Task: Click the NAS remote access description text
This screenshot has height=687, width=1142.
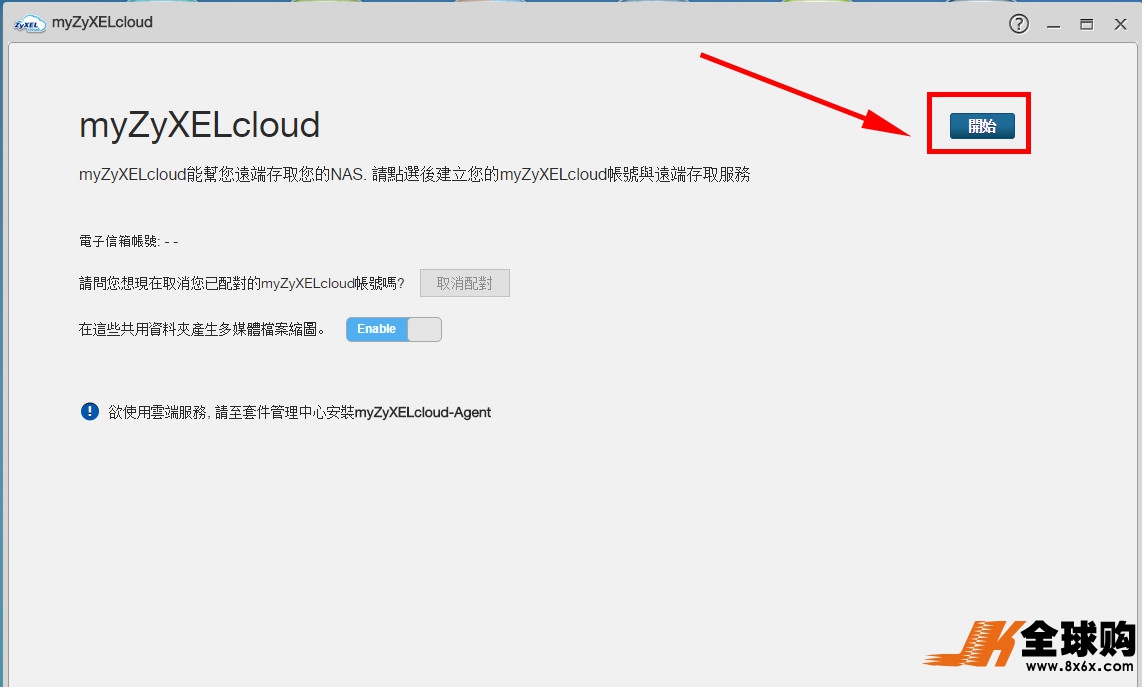Action: [x=414, y=175]
